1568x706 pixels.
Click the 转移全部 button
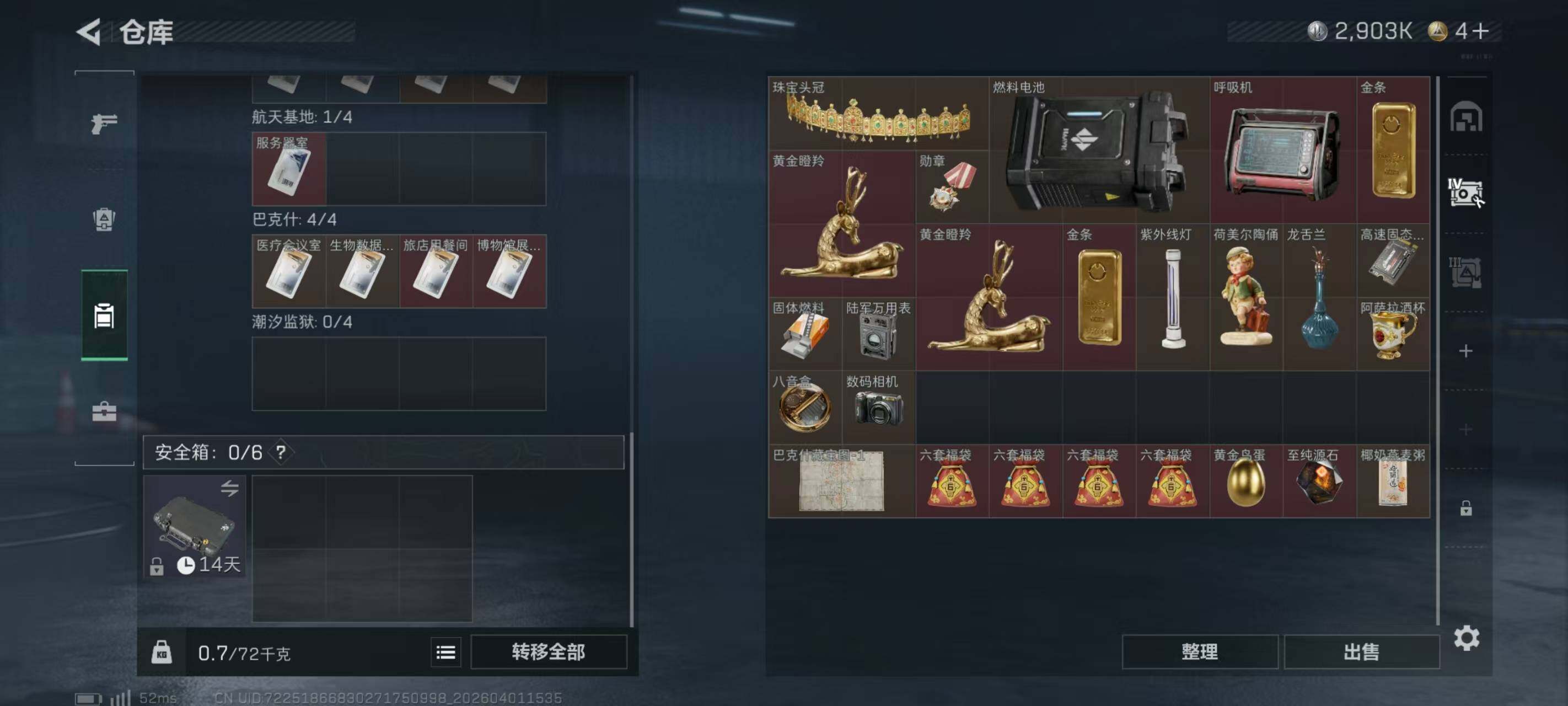(549, 652)
